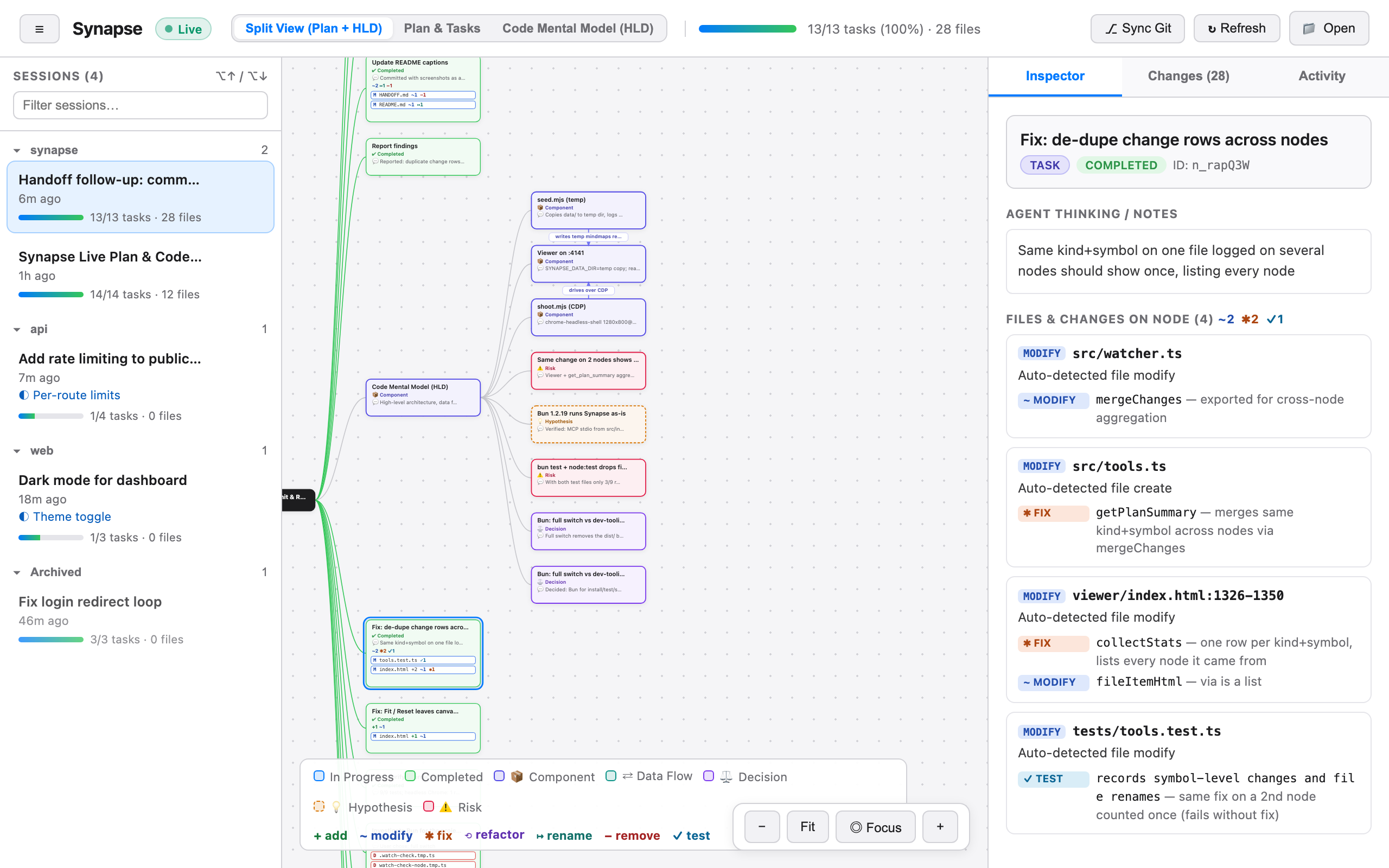Viewport: 1389px width, 868px height.
Task: Collapse the web session group
Action: tap(17, 451)
